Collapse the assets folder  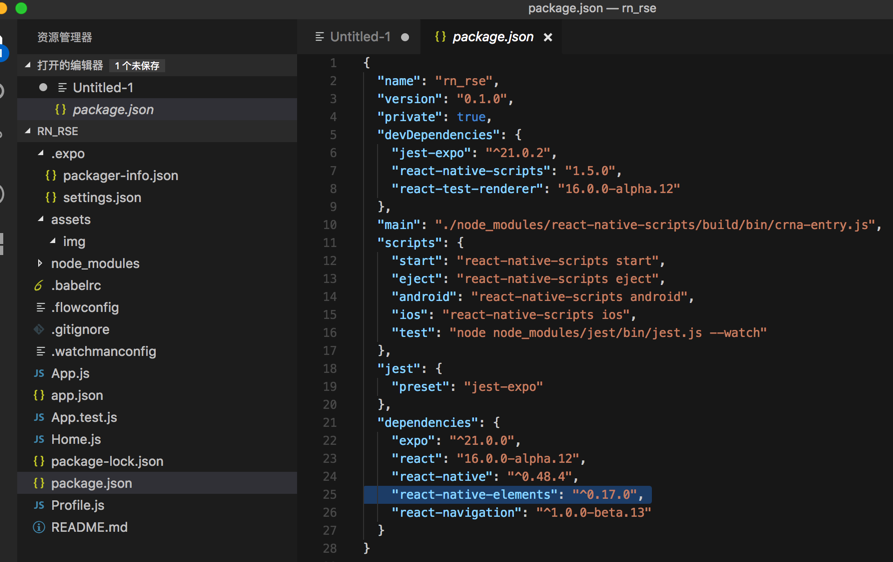pos(41,219)
